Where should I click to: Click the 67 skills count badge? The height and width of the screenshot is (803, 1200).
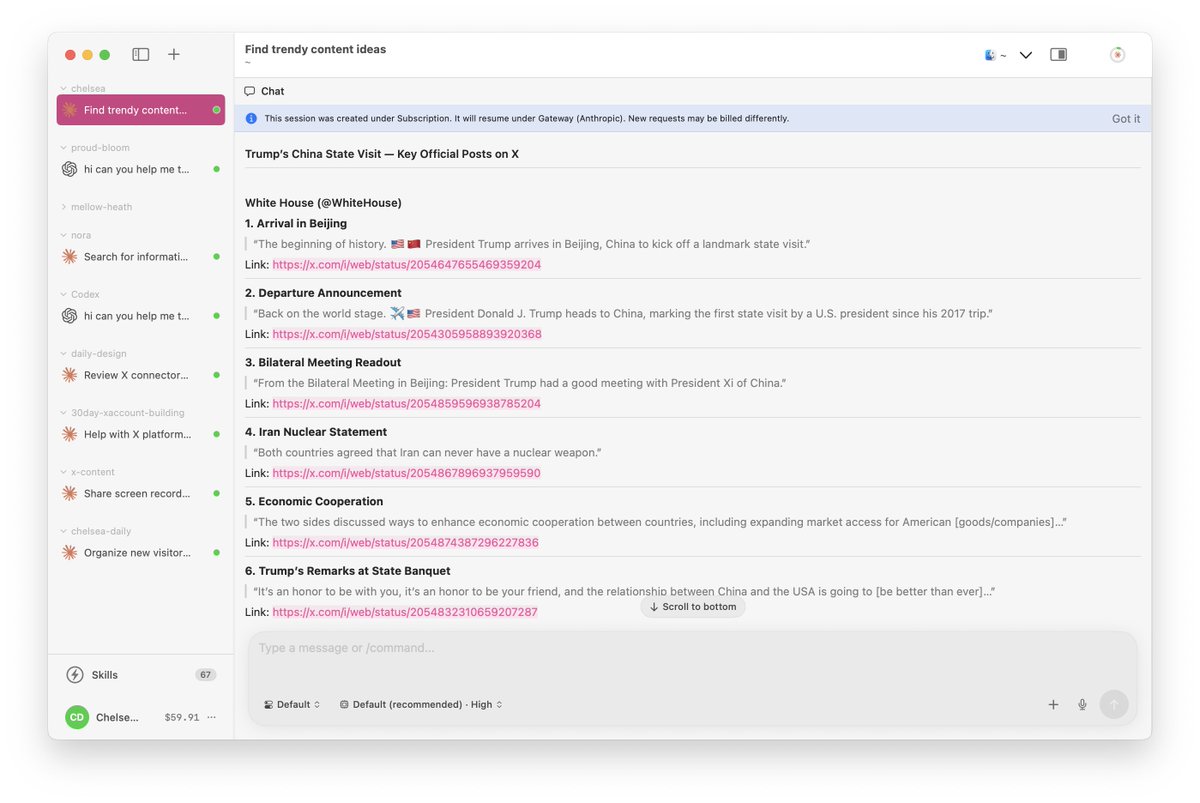click(206, 675)
